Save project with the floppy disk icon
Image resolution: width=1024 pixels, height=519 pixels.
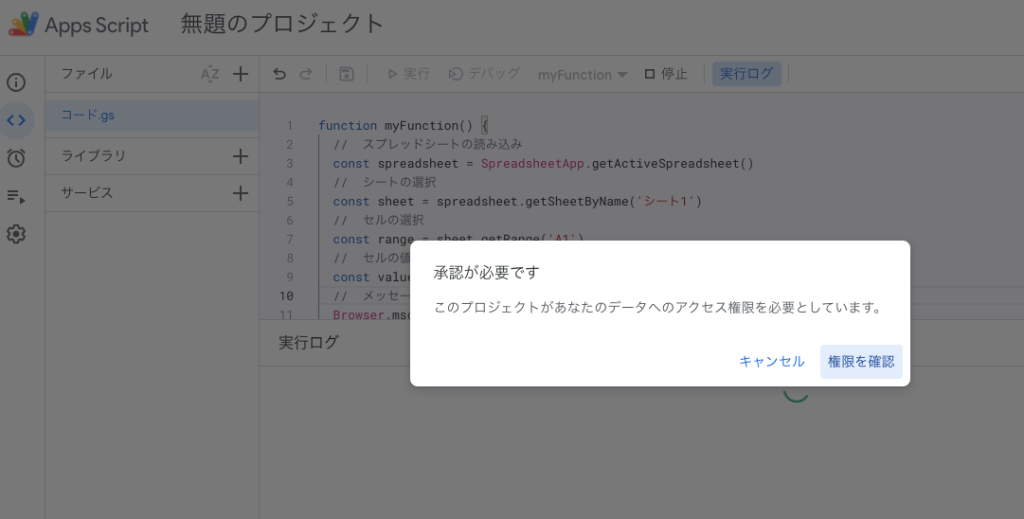pyautogui.click(x=346, y=74)
